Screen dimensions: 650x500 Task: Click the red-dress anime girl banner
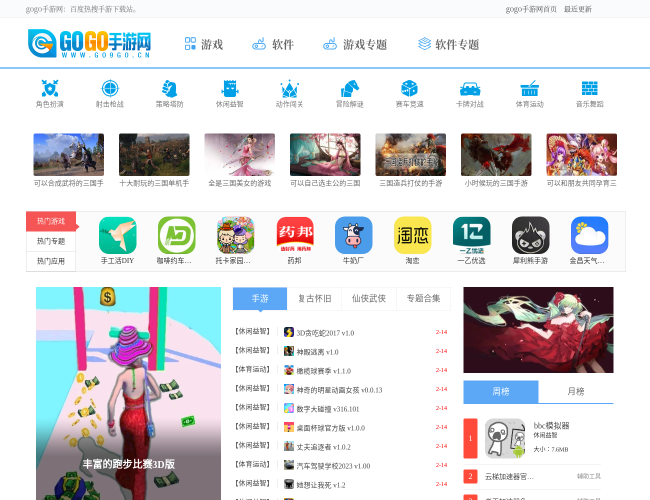tap(538, 330)
